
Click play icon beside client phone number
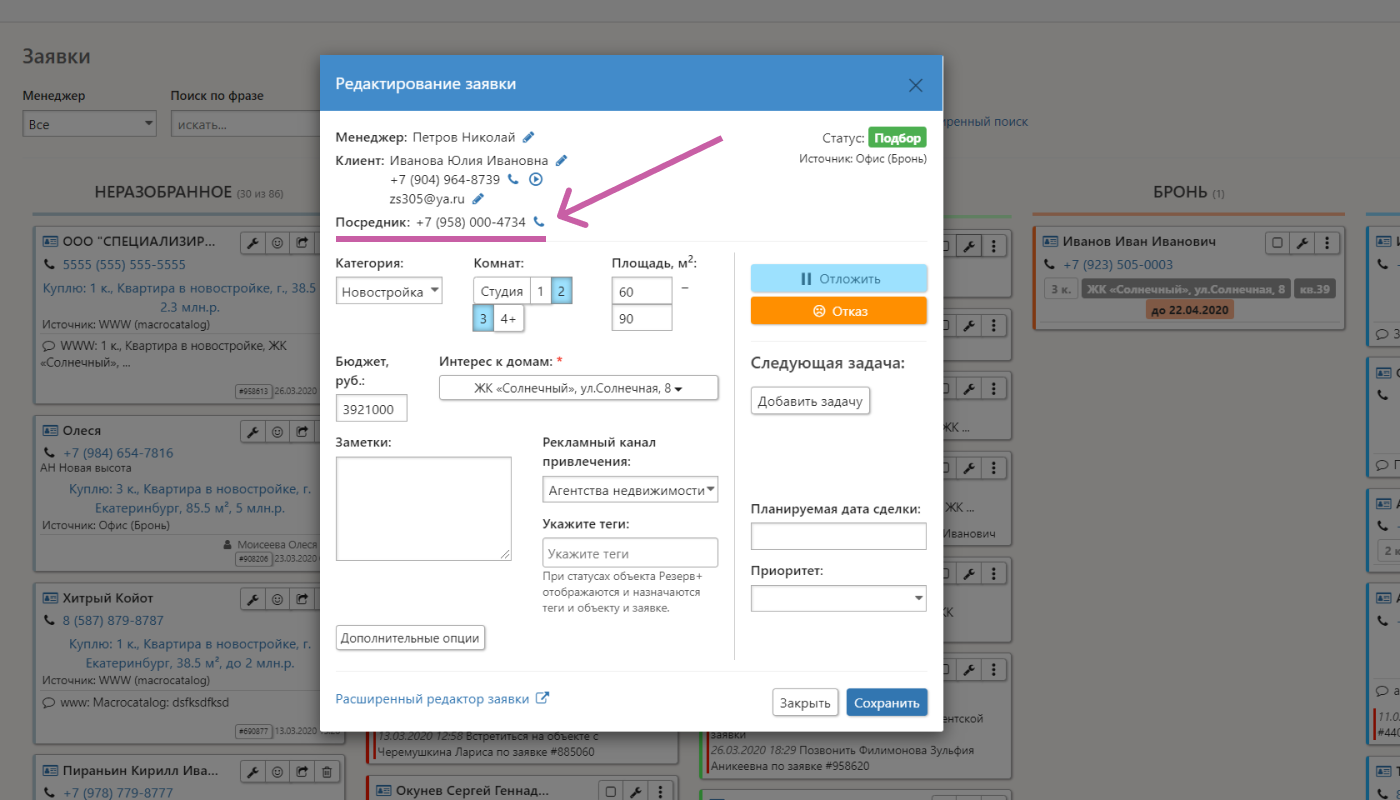click(x=535, y=180)
